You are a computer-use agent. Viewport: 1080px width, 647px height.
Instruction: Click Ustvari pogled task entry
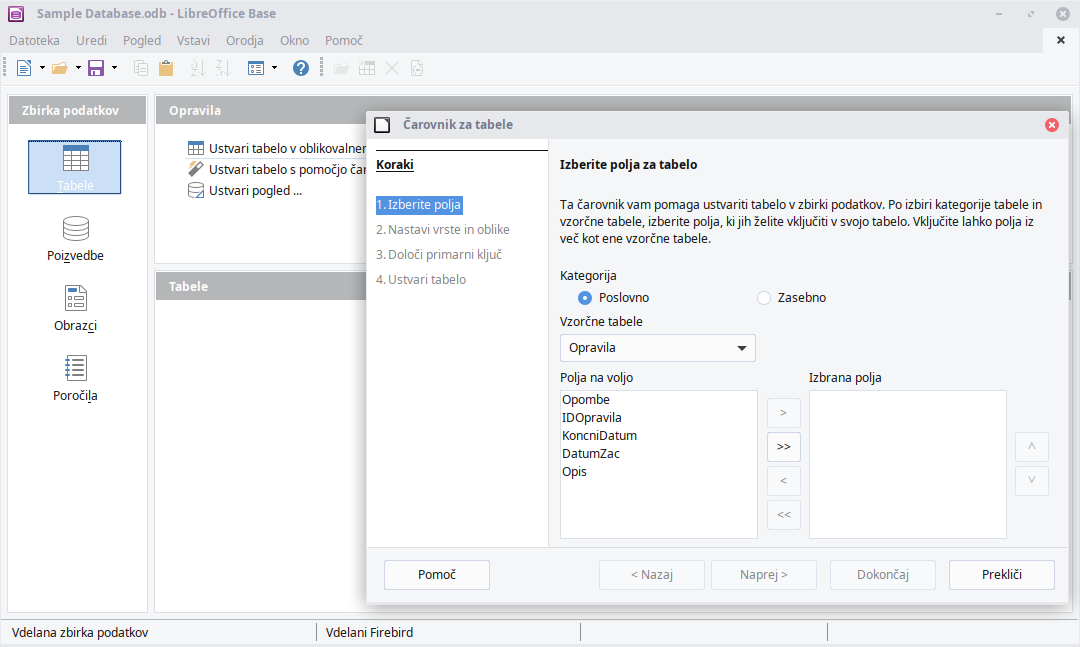click(255, 191)
